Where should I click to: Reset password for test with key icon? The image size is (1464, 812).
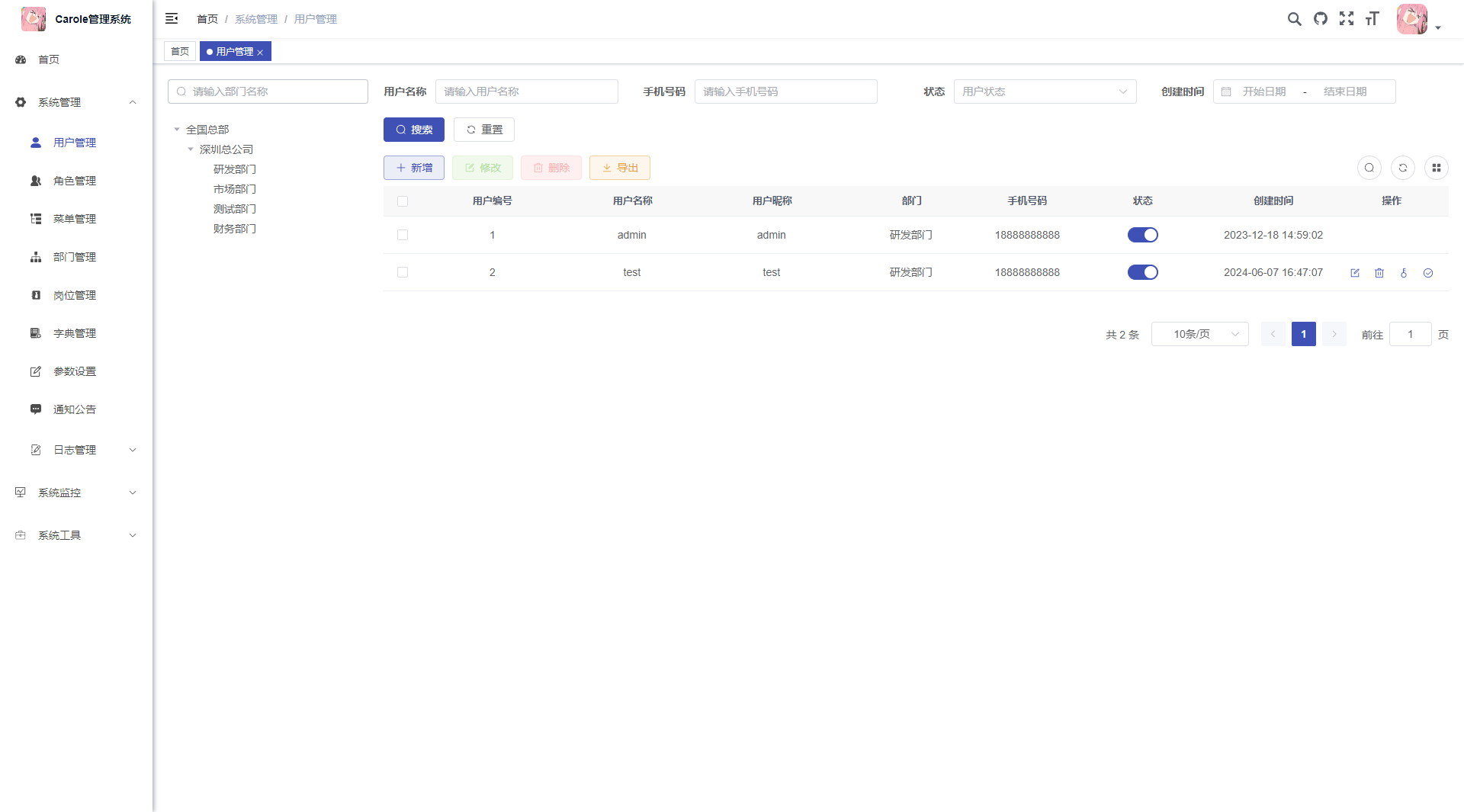pos(1404,273)
